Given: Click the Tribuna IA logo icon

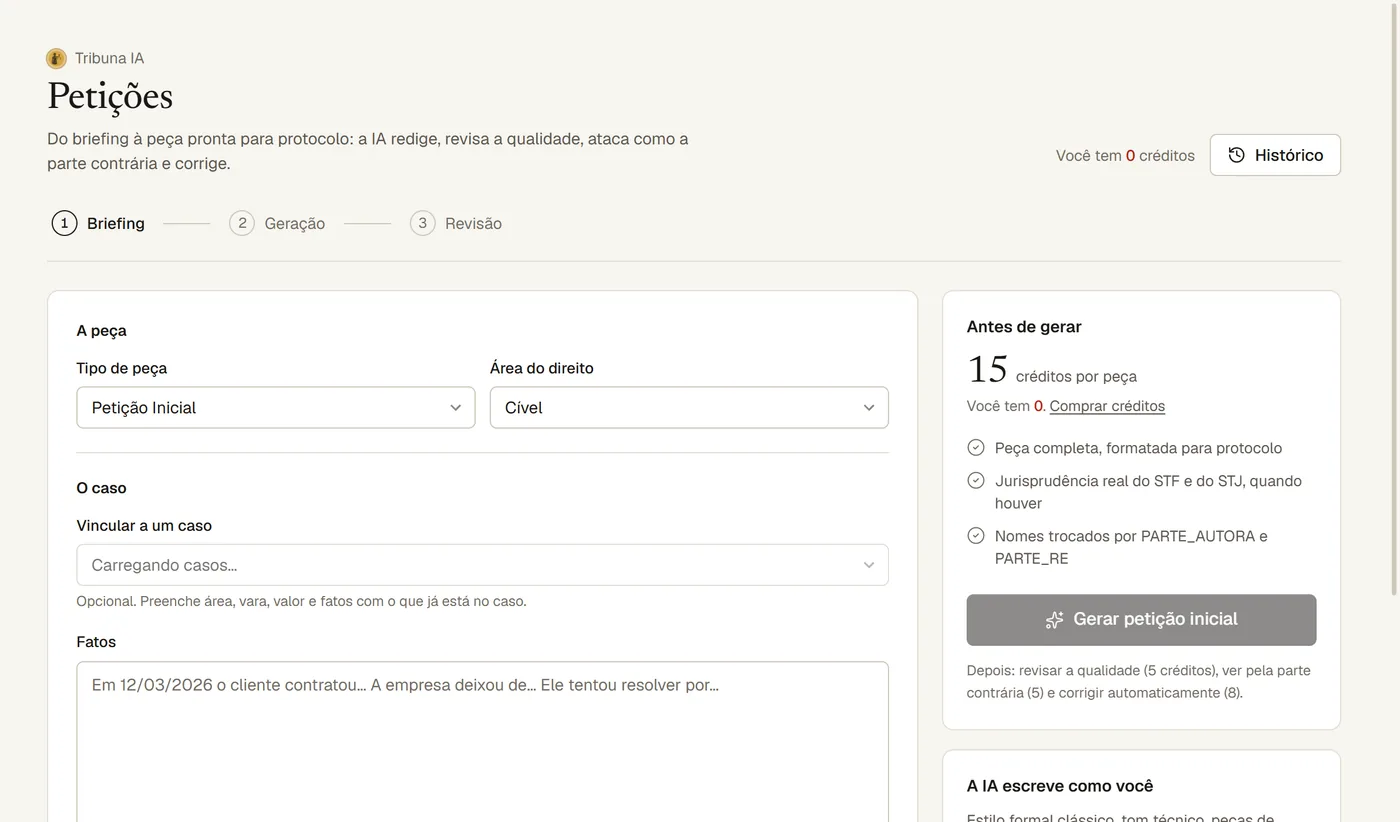Looking at the screenshot, I should click(56, 58).
